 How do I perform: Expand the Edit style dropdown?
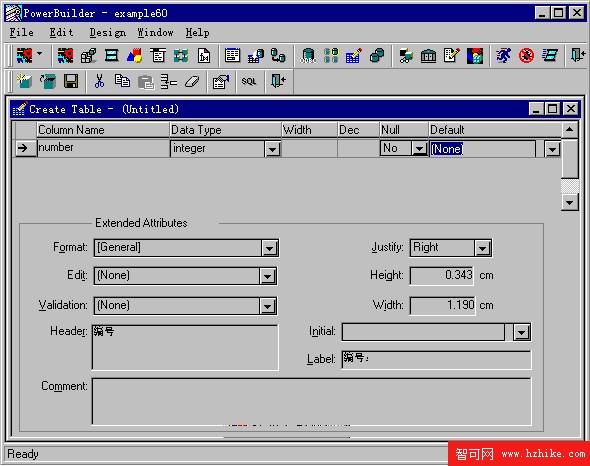tap(268, 276)
